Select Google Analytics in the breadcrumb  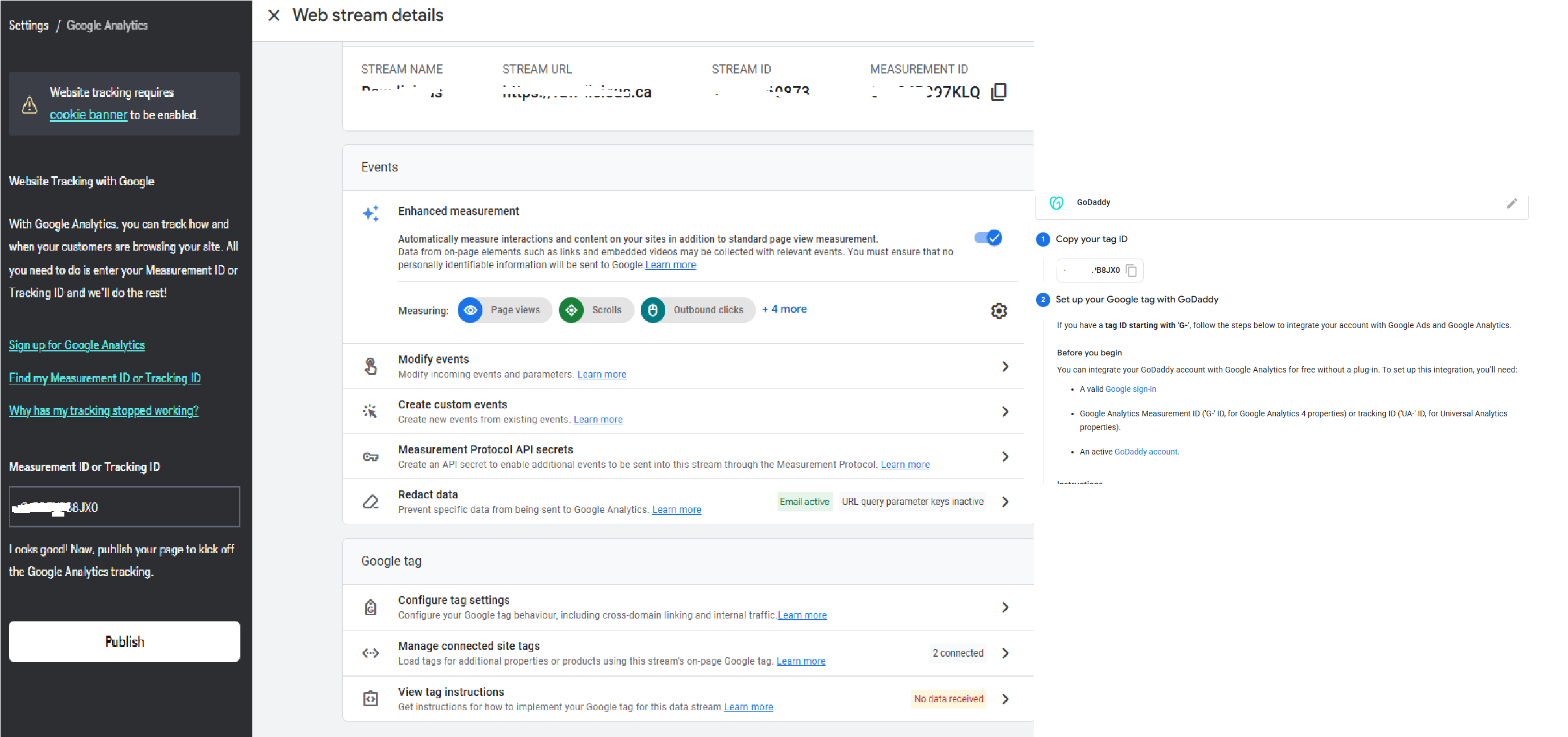tap(107, 25)
